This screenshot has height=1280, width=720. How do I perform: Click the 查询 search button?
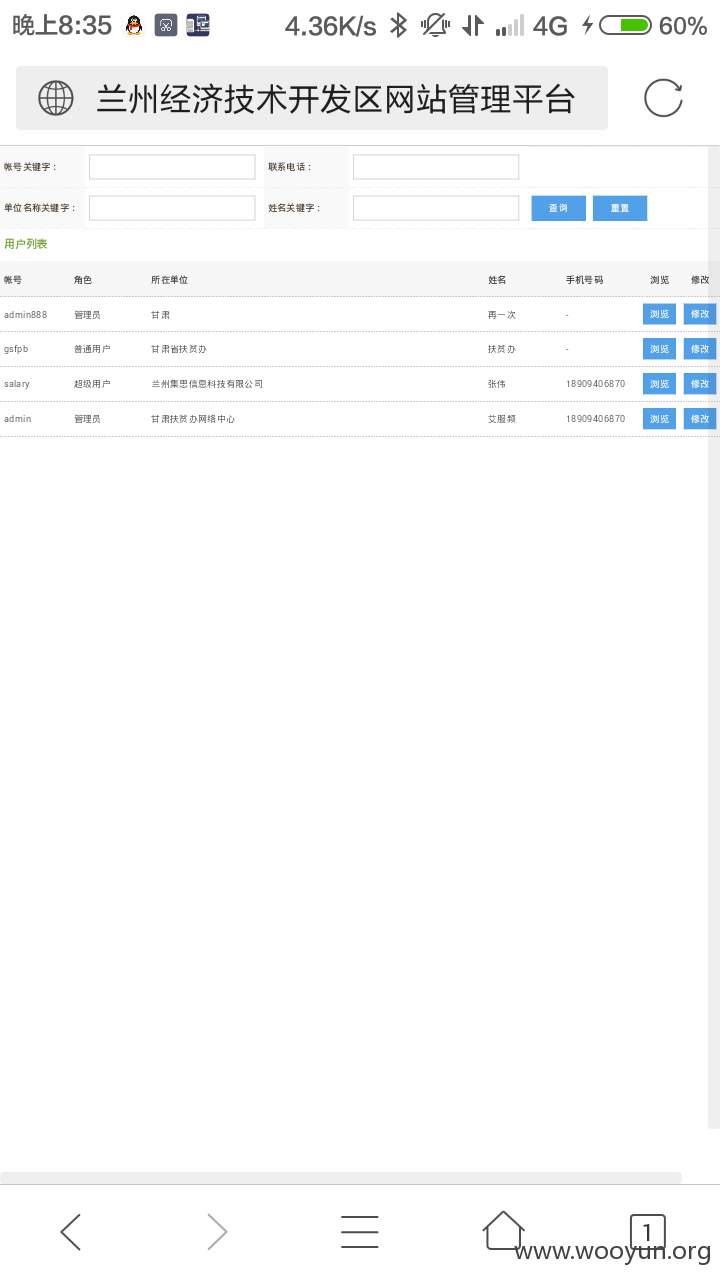[x=558, y=208]
